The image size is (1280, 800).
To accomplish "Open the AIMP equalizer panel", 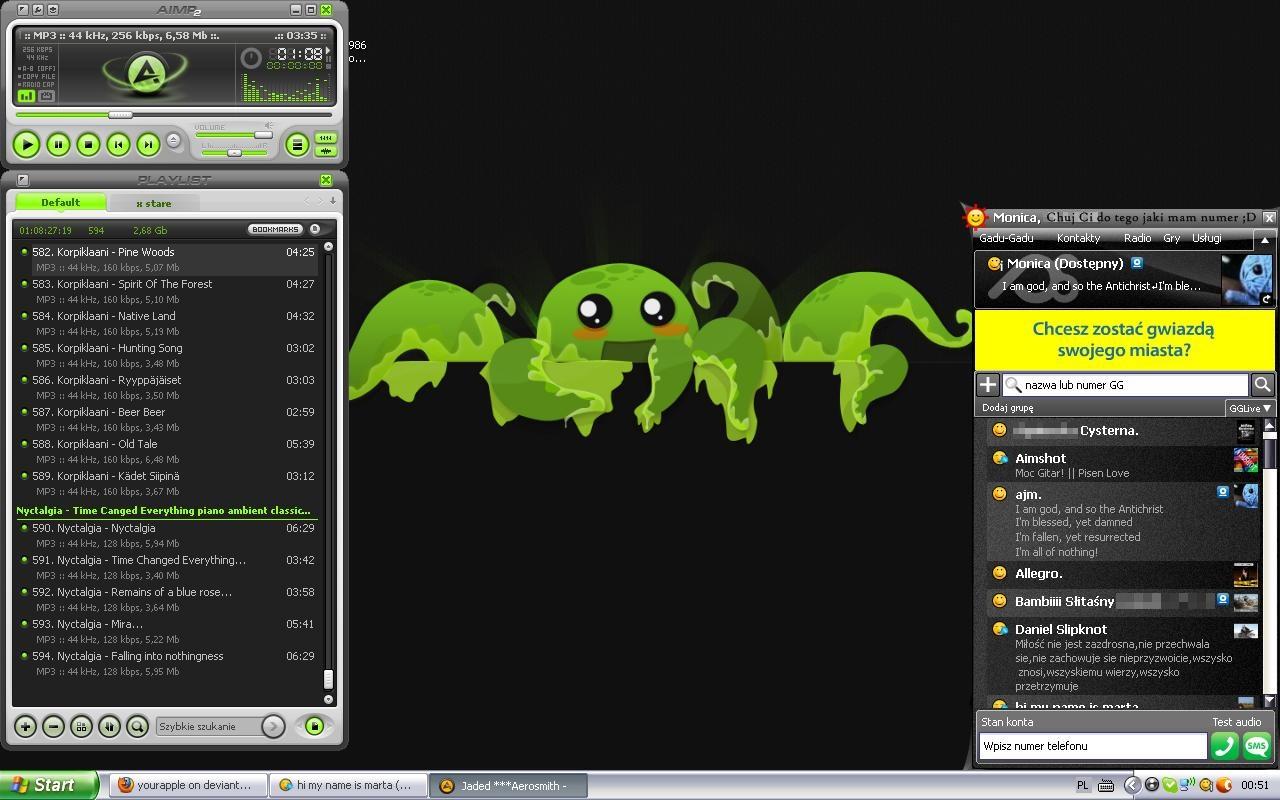I will click(326, 138).
